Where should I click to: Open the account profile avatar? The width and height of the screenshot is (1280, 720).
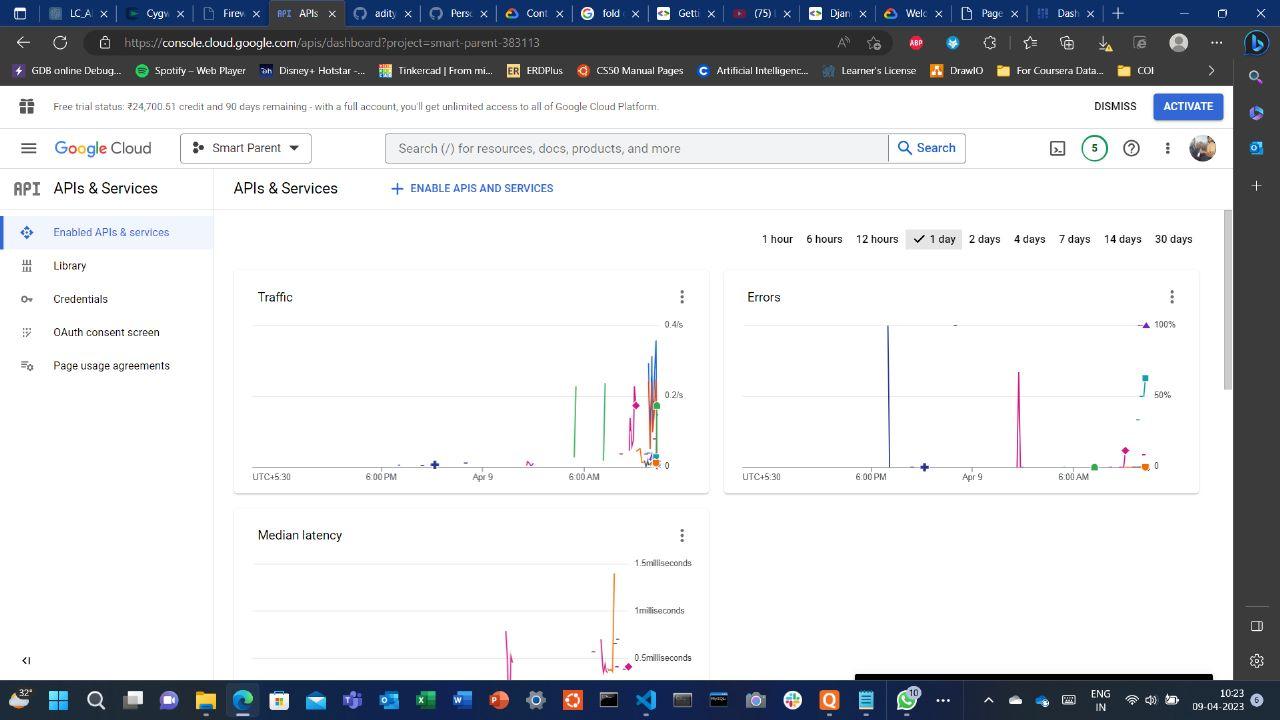click(1202, 148)
